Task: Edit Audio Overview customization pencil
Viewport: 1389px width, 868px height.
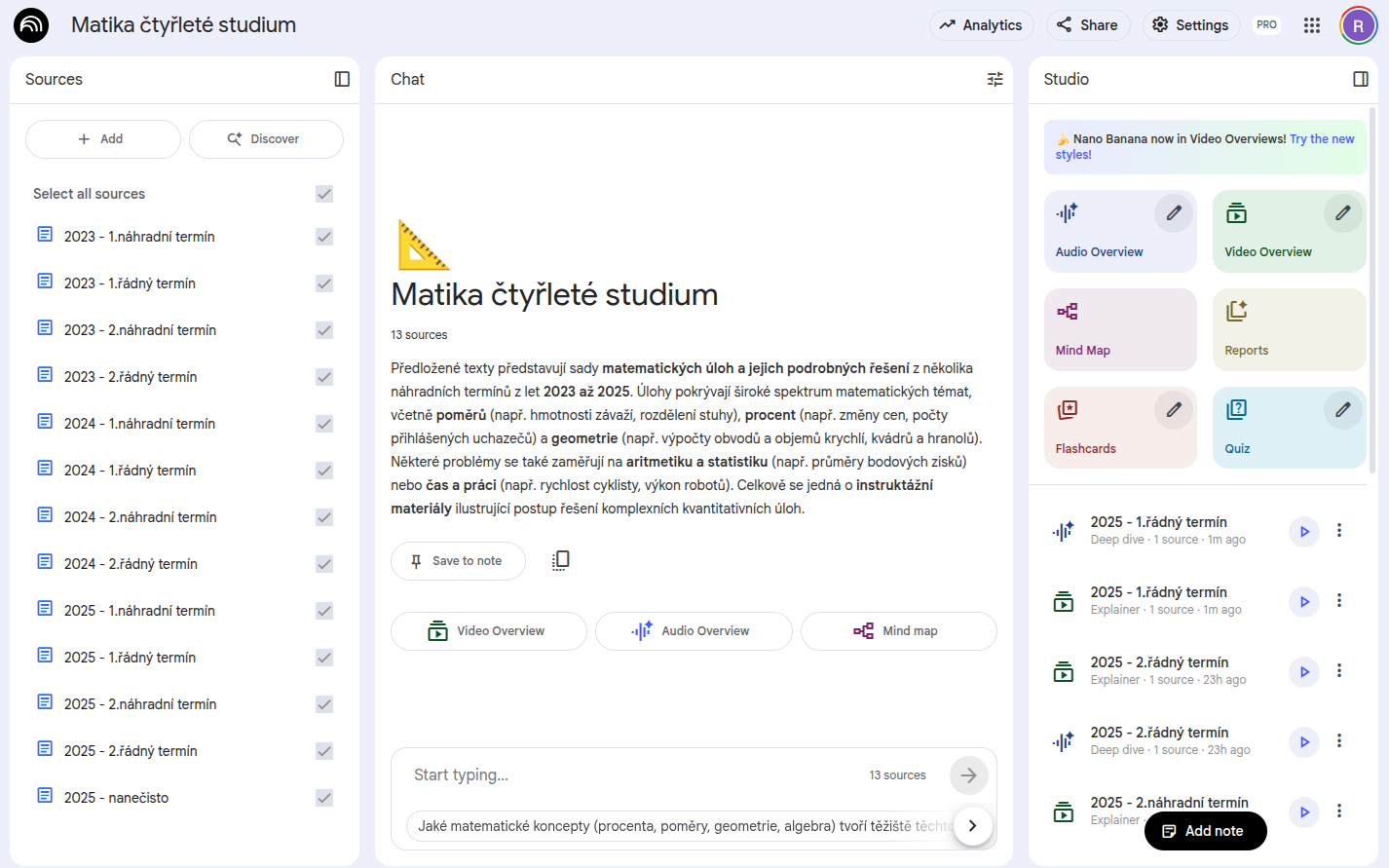Action: 1174,212
